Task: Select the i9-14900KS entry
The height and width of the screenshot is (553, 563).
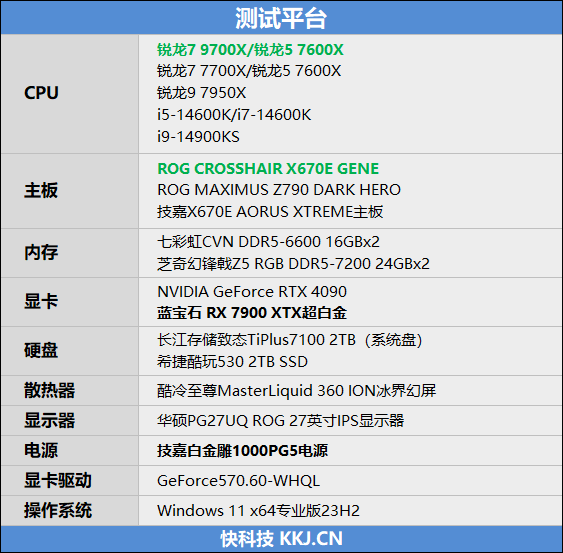Action: 198,137
